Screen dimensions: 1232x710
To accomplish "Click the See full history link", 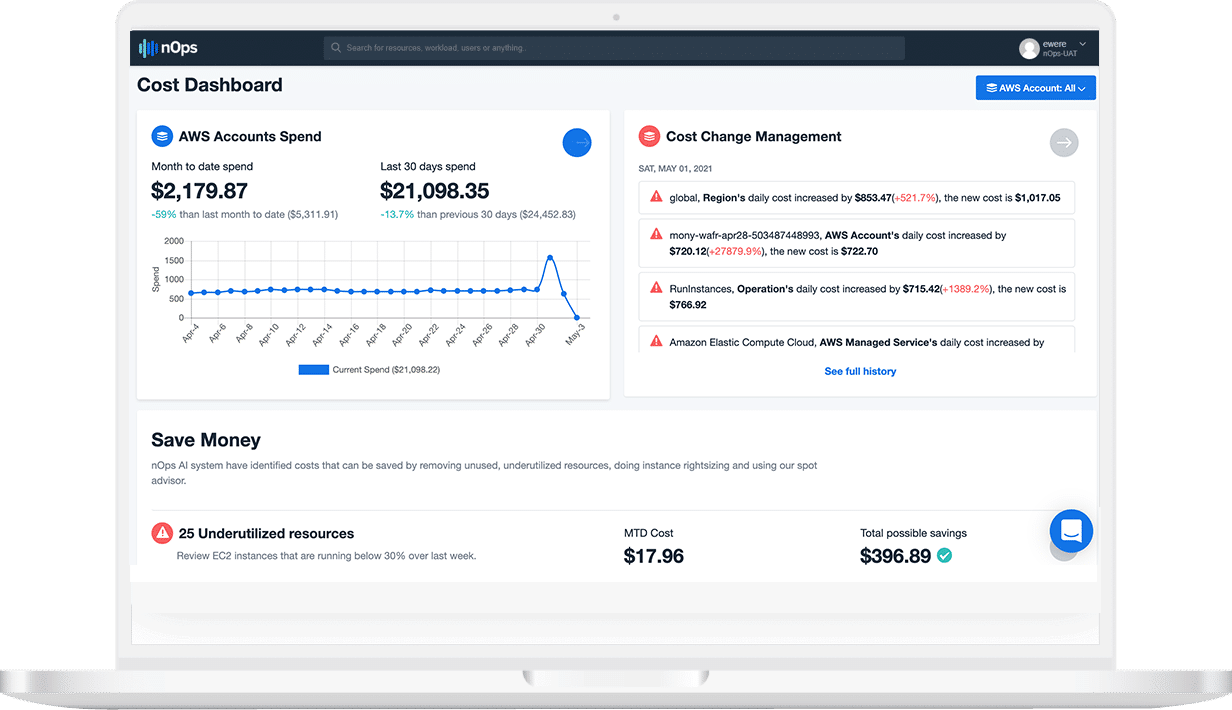I will tap(860, 371).
